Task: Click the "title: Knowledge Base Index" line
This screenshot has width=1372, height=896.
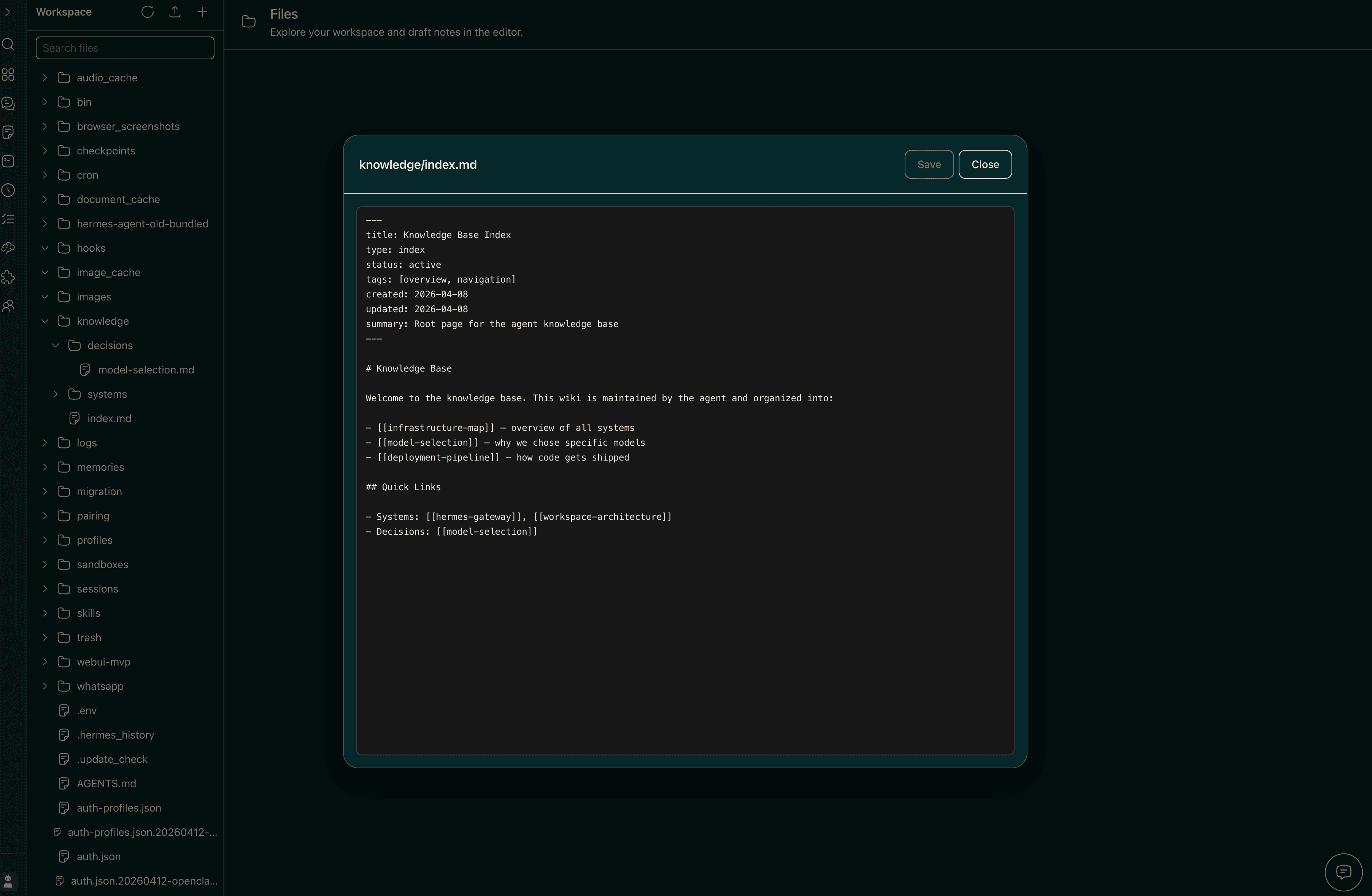Action: [x=438, y=235]
